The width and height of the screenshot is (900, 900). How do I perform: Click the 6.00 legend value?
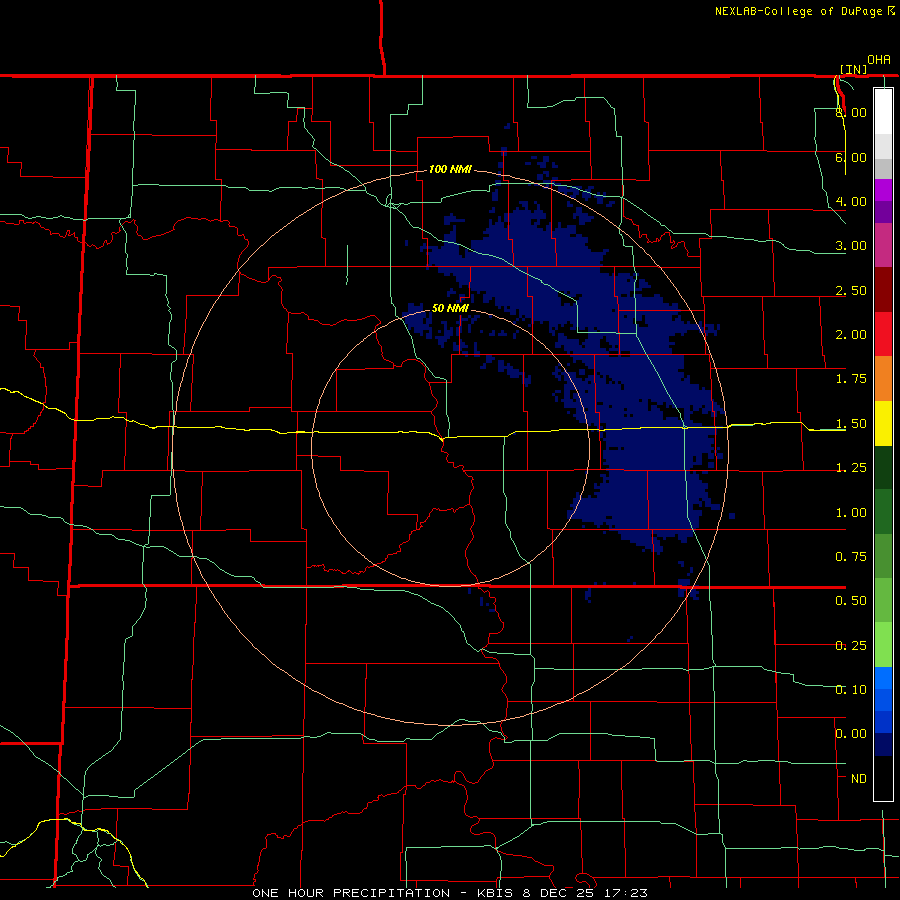coord(851,157)
